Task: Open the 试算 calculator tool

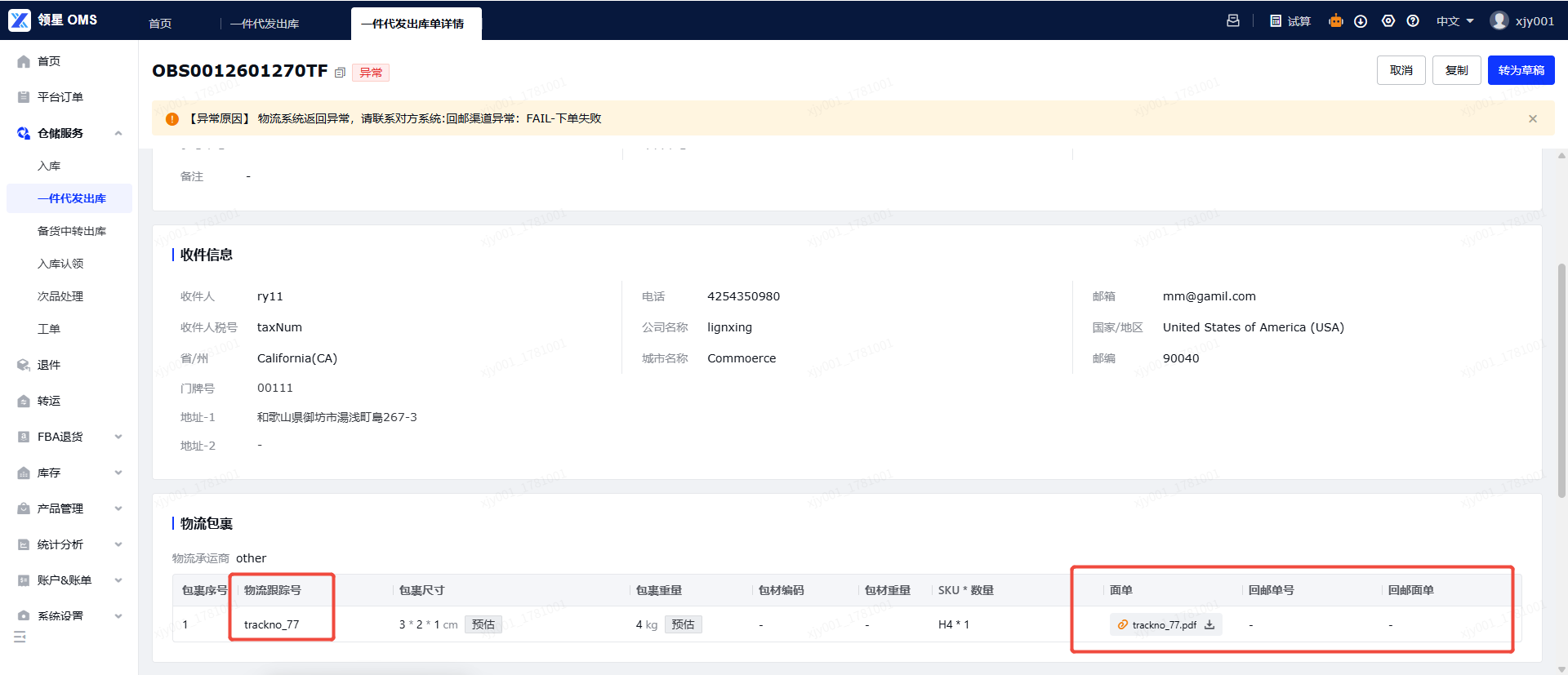Action: (x=1290, y=21)
